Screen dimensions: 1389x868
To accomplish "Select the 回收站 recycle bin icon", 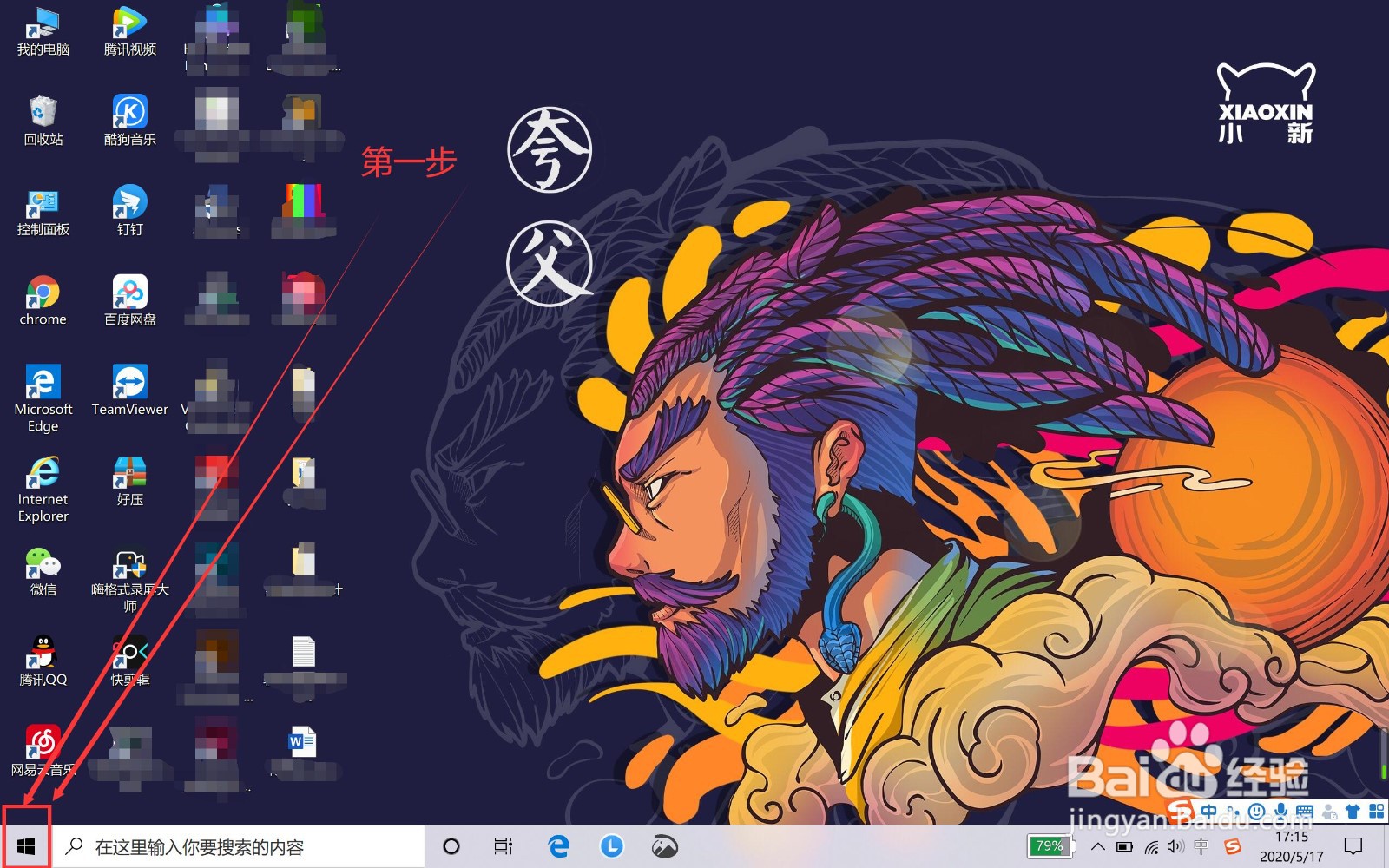I will (43, 121).
